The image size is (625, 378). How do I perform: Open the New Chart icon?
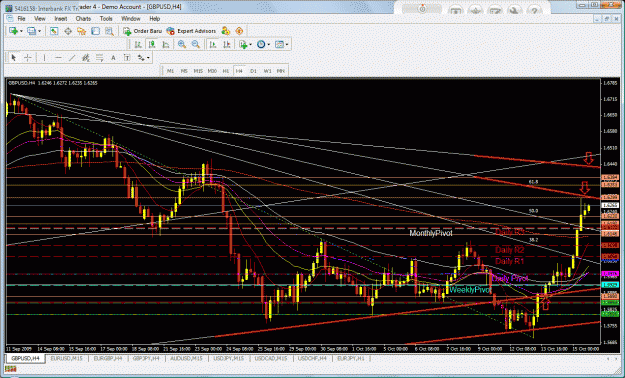click(x=14, y=31)
